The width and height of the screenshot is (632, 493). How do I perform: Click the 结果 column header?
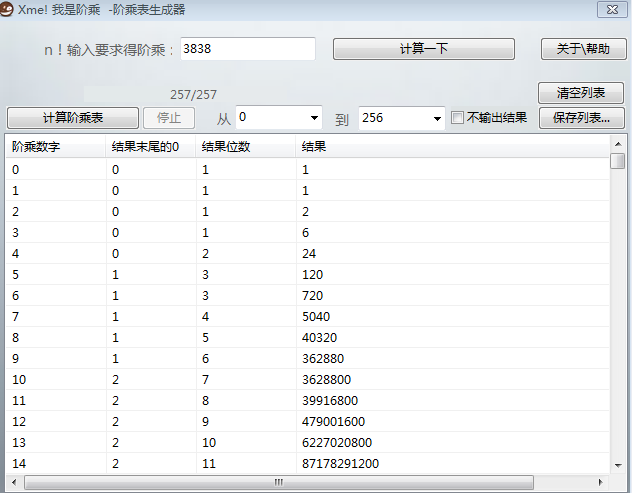coord(452,146)
